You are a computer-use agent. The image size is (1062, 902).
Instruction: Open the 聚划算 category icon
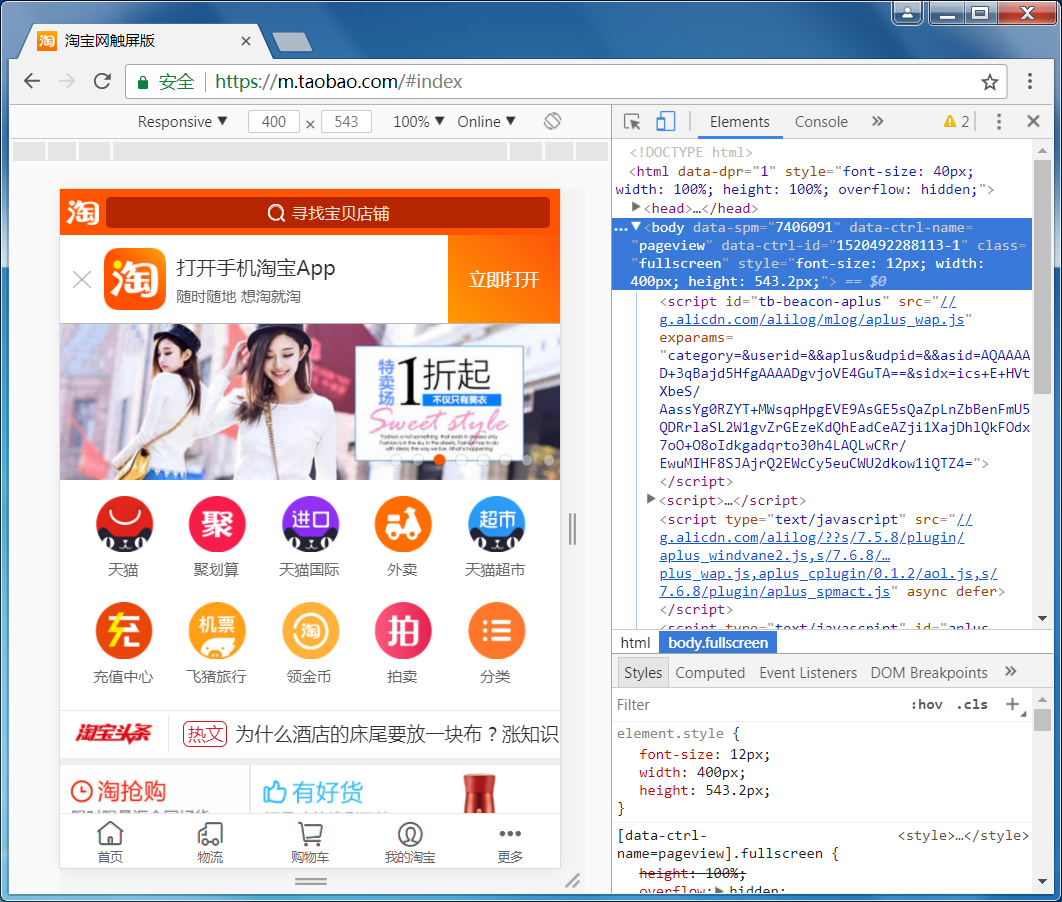pos(216,523)
